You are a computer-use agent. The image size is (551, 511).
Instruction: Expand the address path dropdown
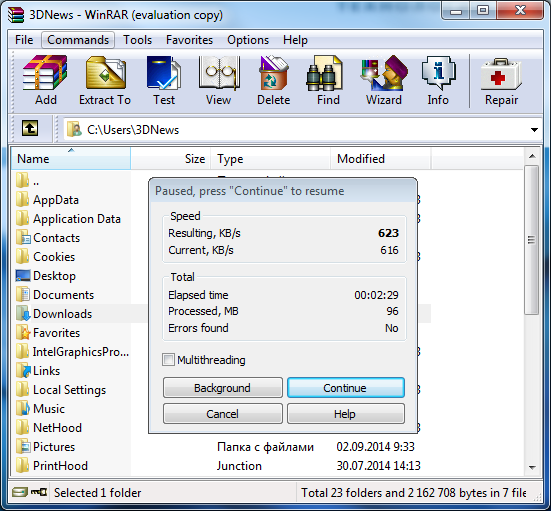[x=534, y=130]
